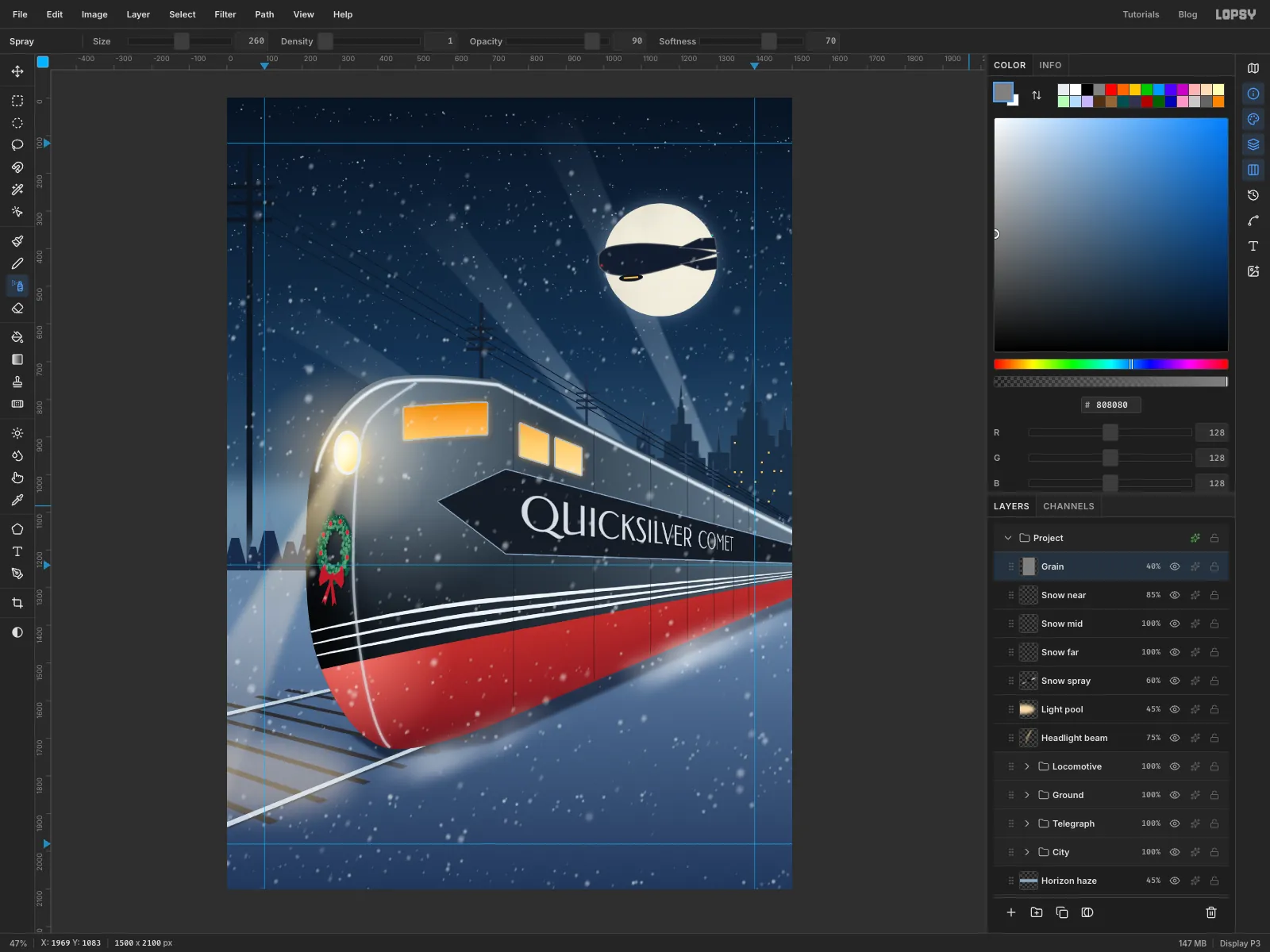The image size is (1270, 952).
Task: Select the Pencil tool
Action: [x=17, y=263]
